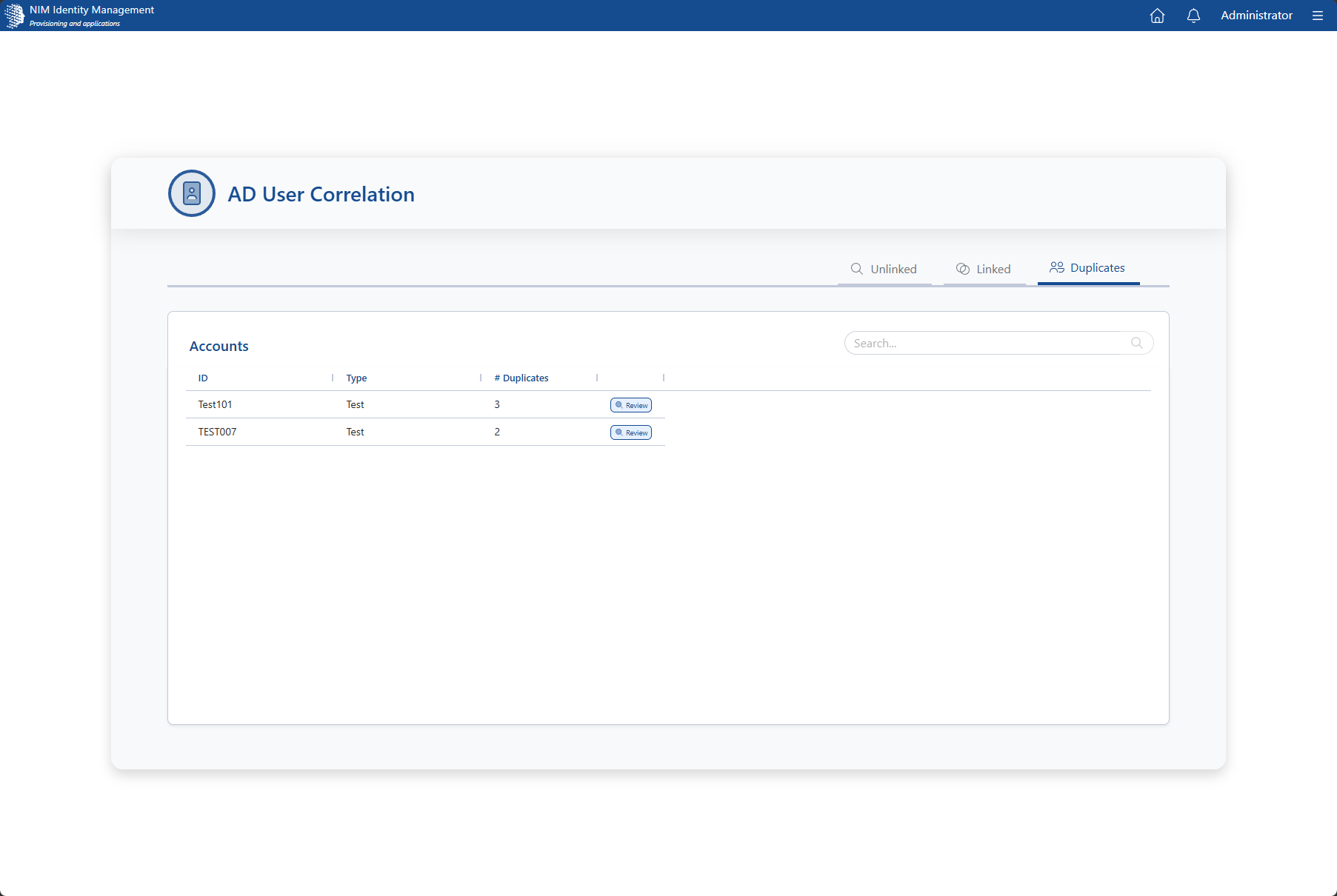Click the magnifier icon in search box
1337x896 pixels.
pos(1136,343)
